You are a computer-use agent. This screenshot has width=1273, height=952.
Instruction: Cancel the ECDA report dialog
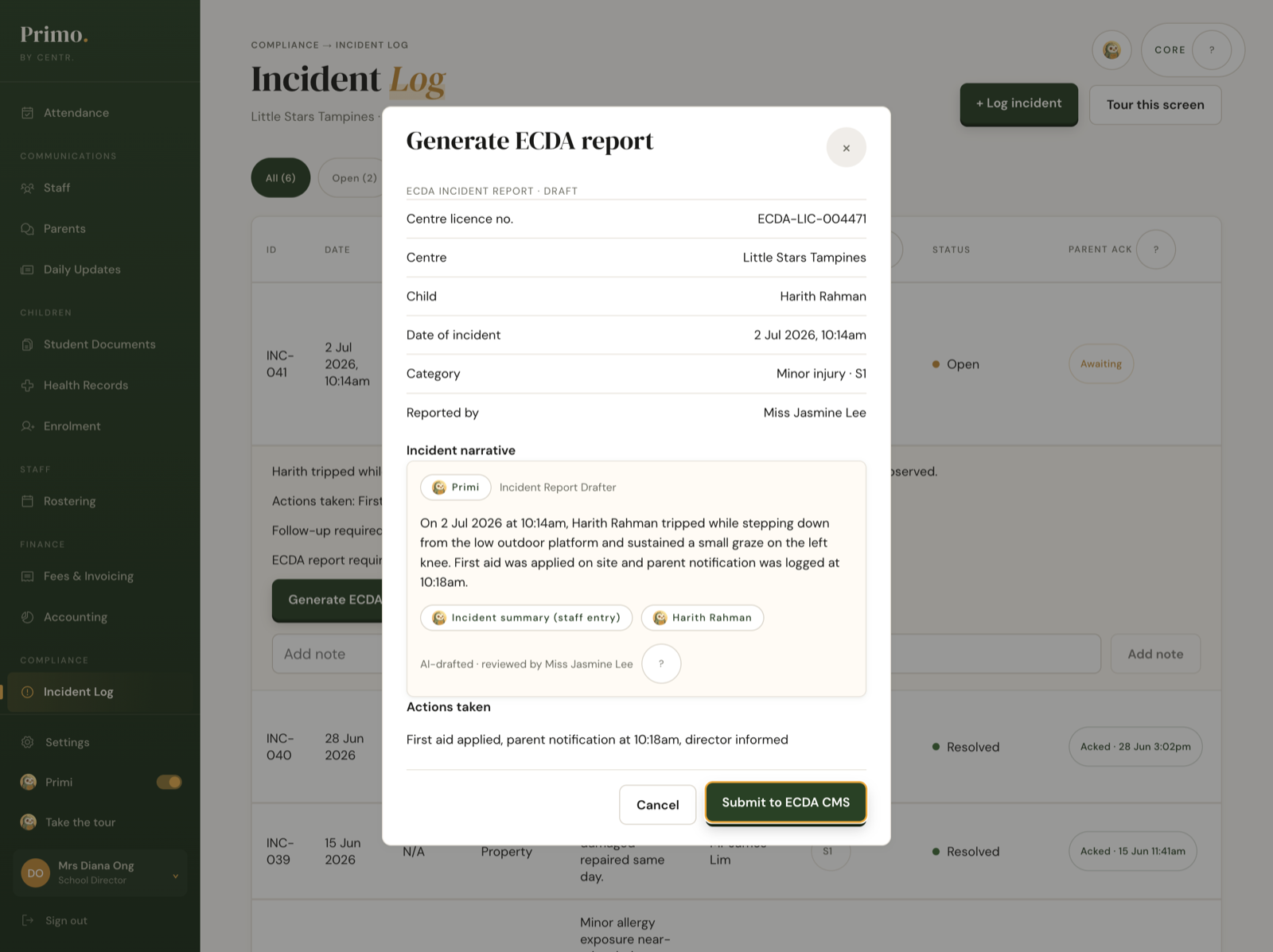657,805
